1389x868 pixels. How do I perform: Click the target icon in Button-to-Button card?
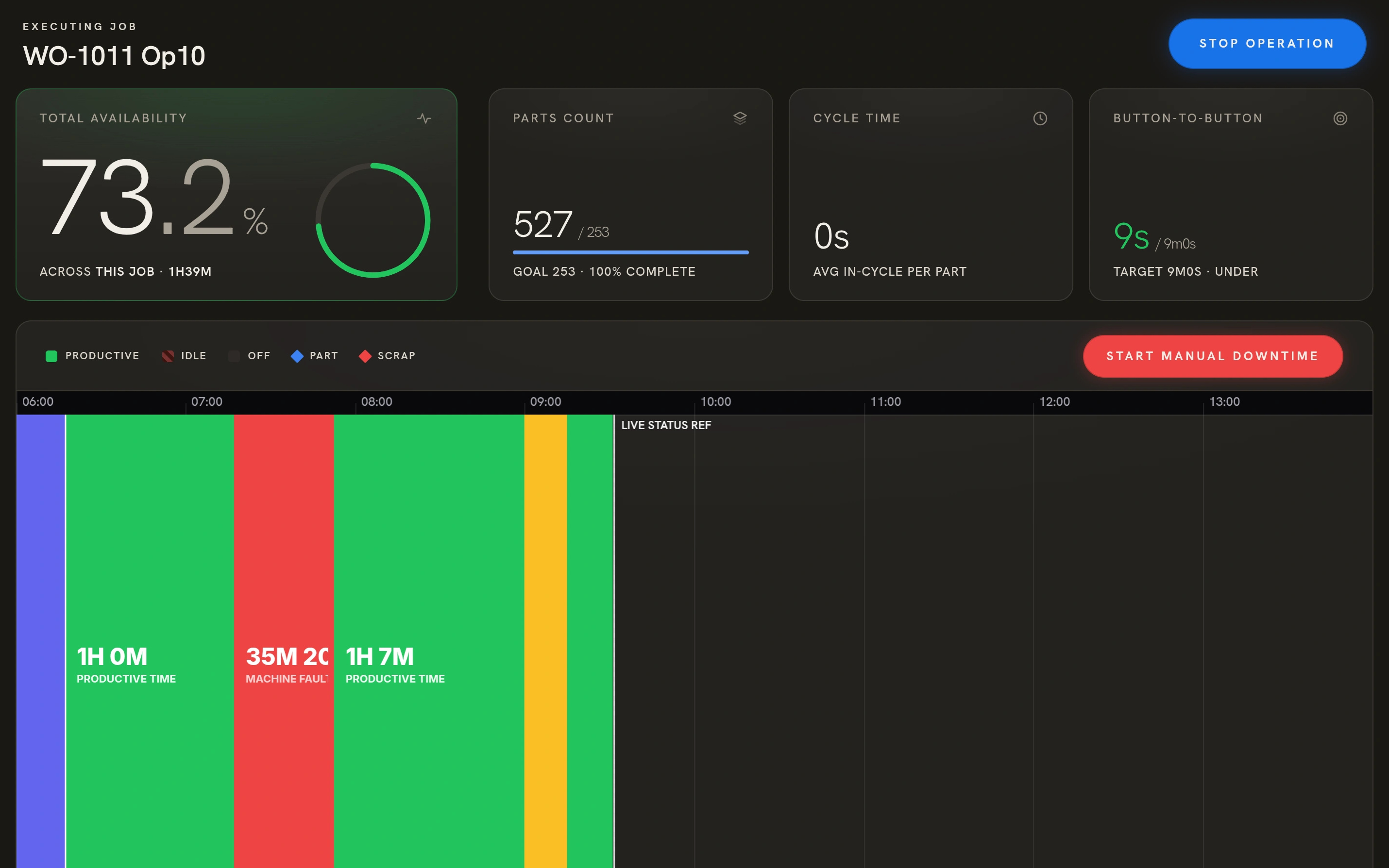1339,118
